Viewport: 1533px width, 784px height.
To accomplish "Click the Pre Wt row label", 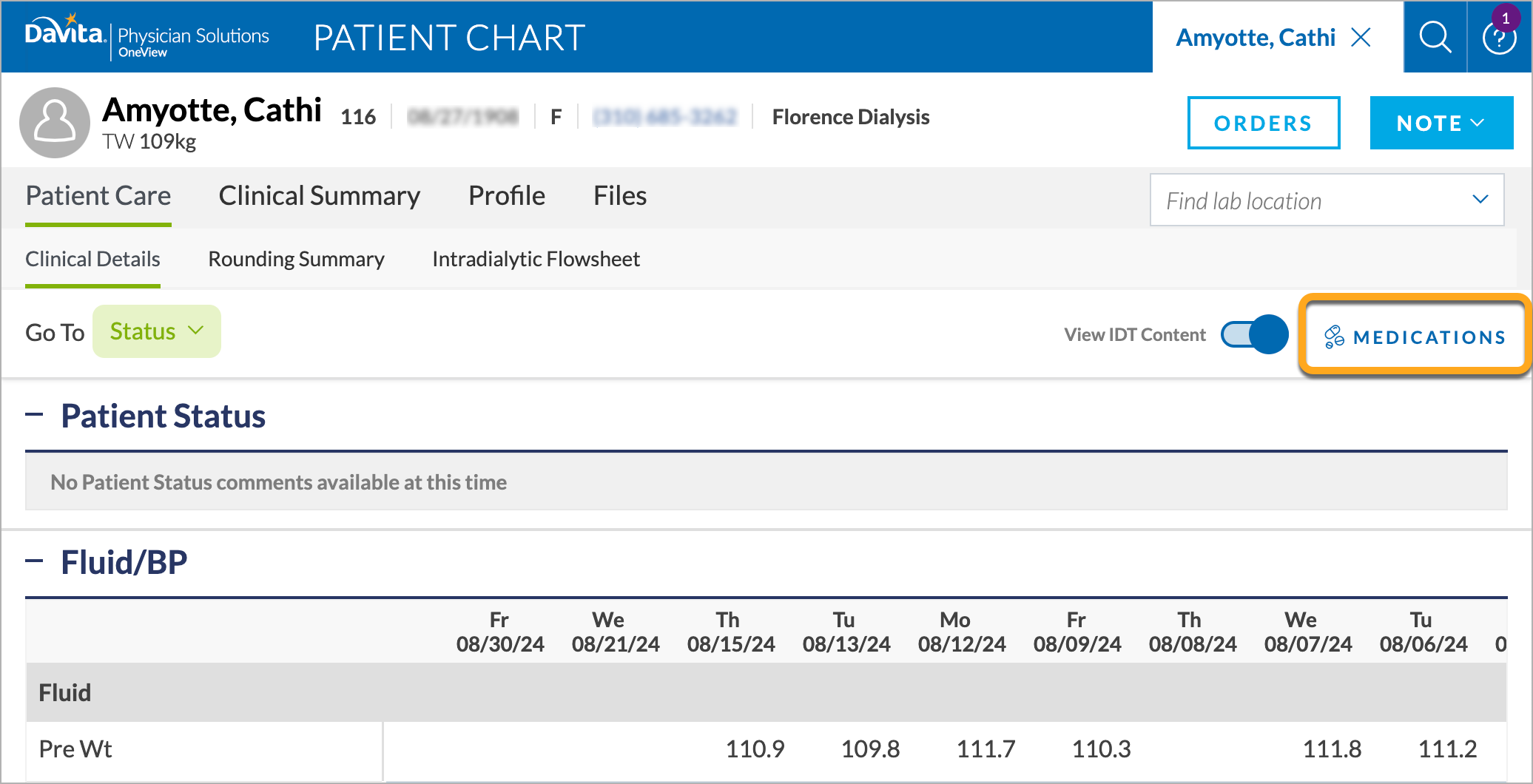I will tap(75, 748).
